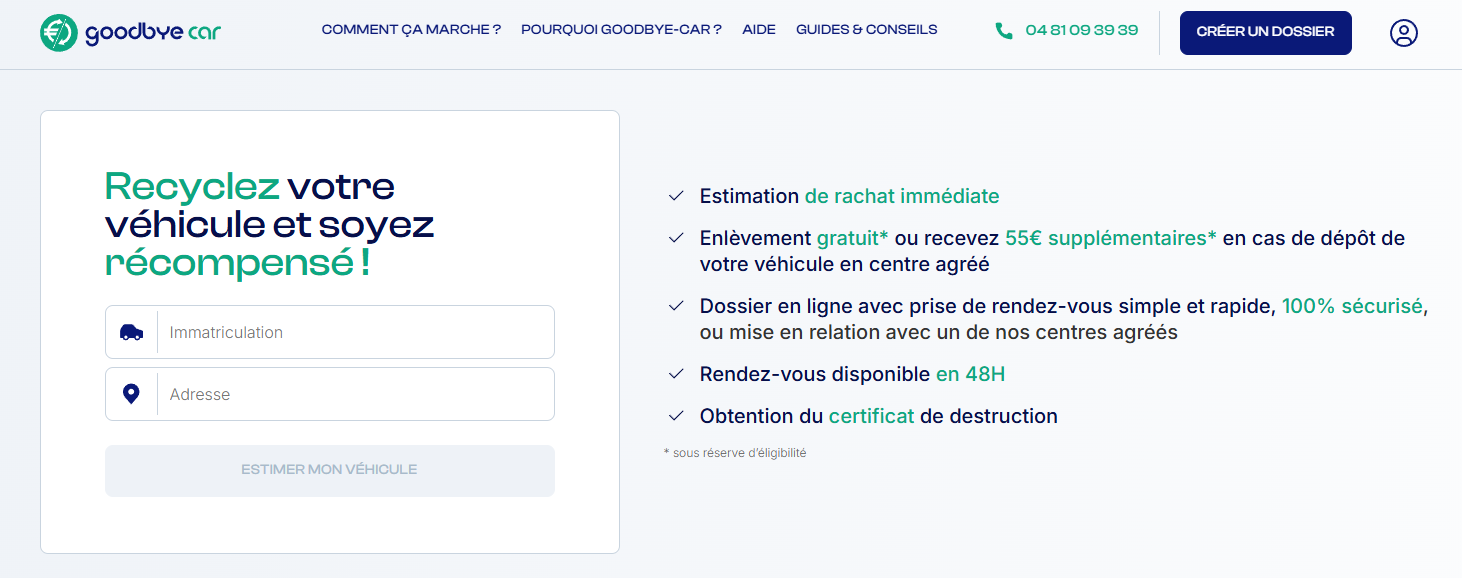
Task: Click the goodbye car brand name text
Action: pos(153,33)
